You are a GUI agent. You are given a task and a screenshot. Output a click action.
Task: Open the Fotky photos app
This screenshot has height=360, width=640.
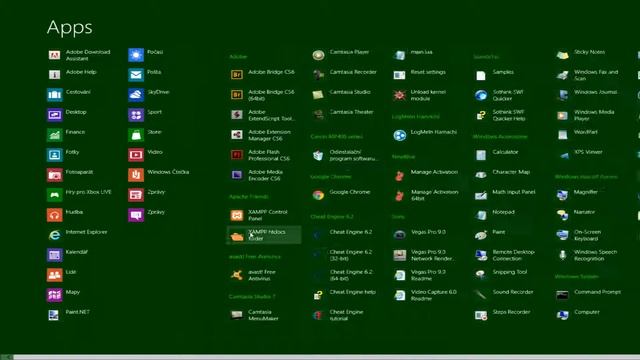(64, 155)
